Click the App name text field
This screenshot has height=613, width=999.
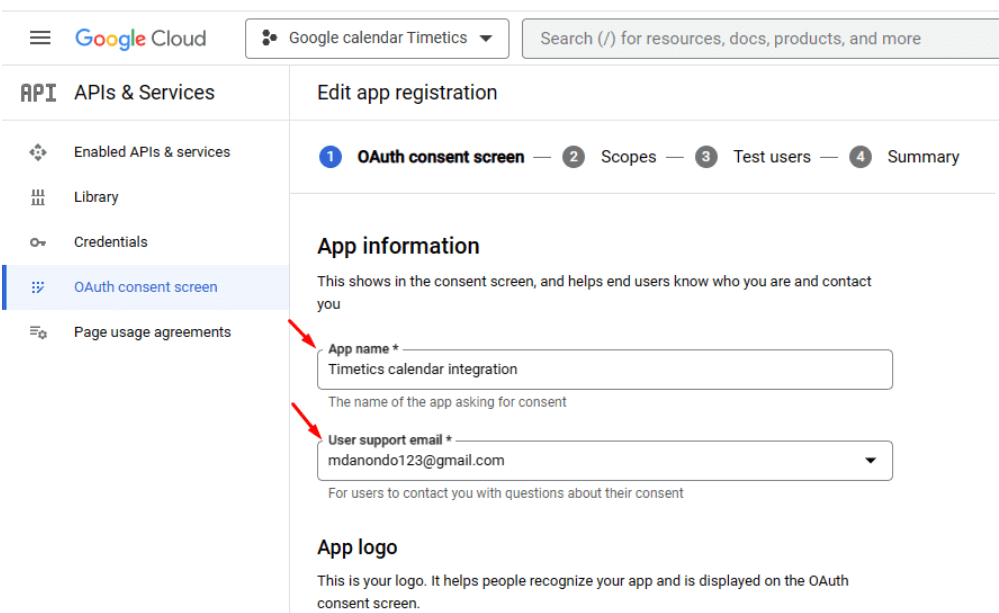tap(605, 370)
